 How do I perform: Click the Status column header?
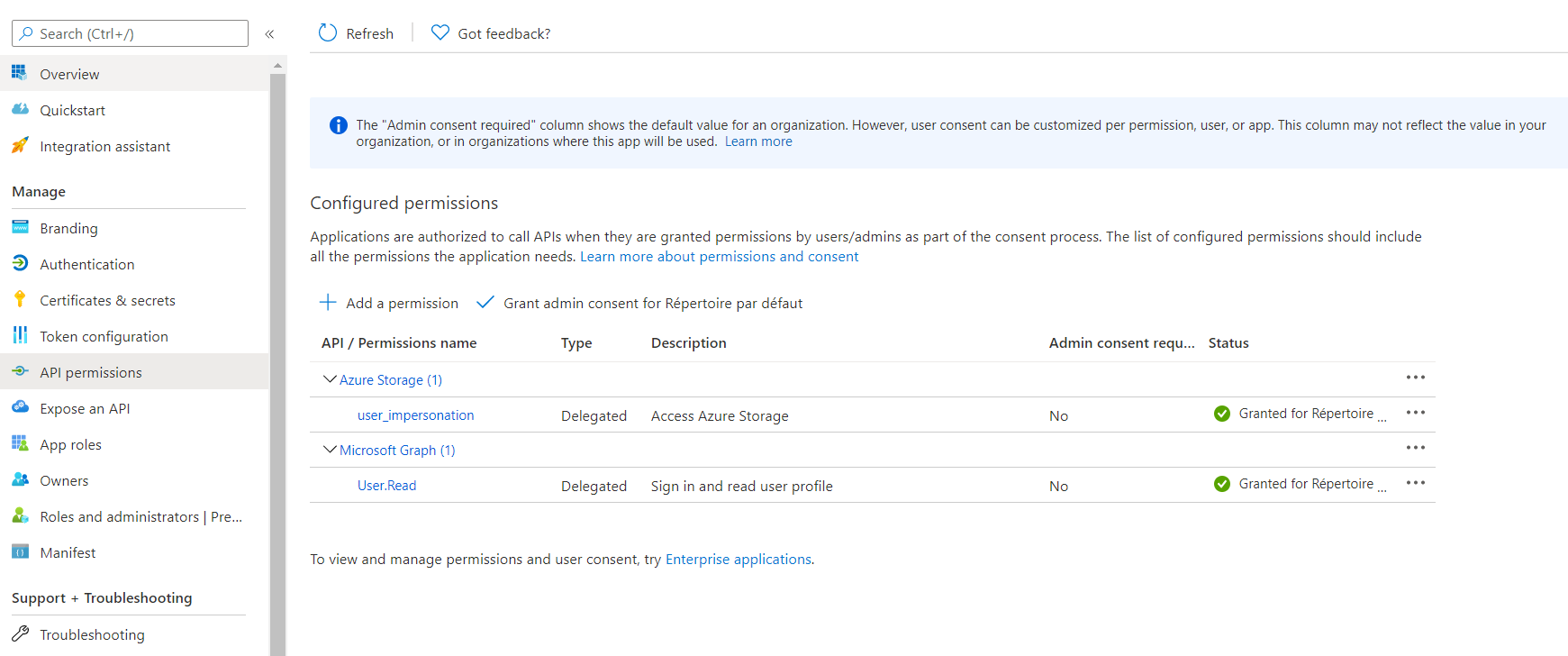pos(1228,343)
